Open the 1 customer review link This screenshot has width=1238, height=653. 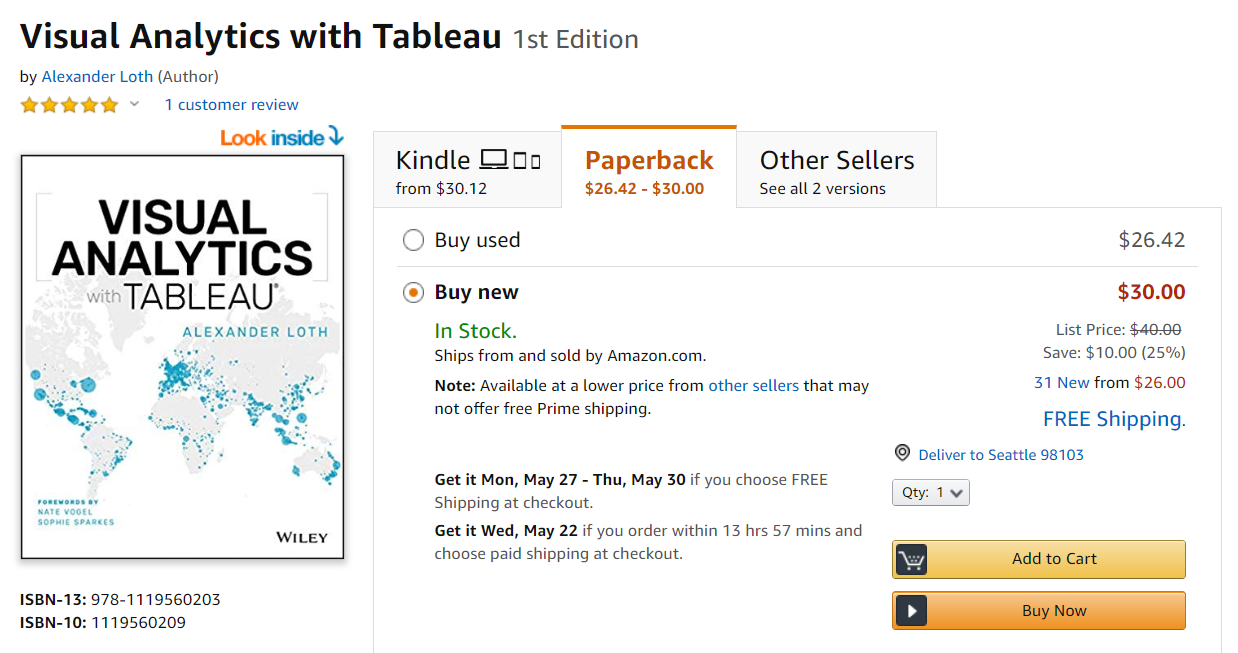tap(231, 104)
